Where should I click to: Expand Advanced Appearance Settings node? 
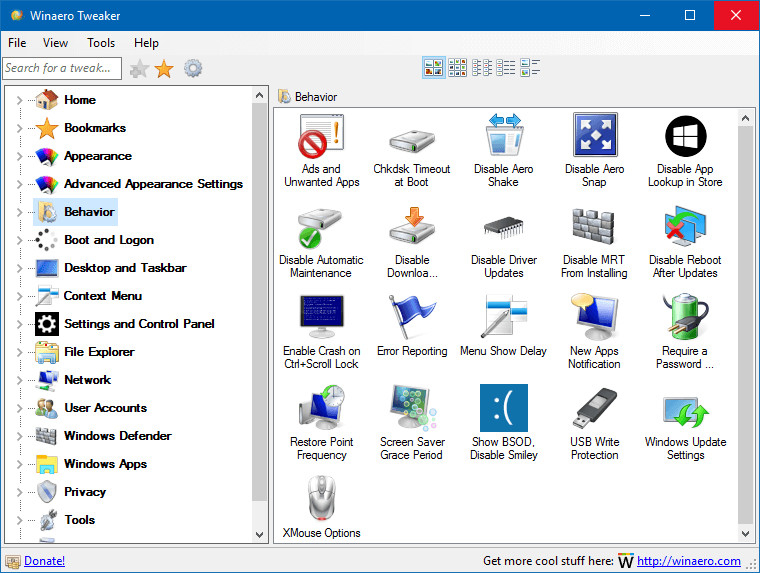coord(19,184)
